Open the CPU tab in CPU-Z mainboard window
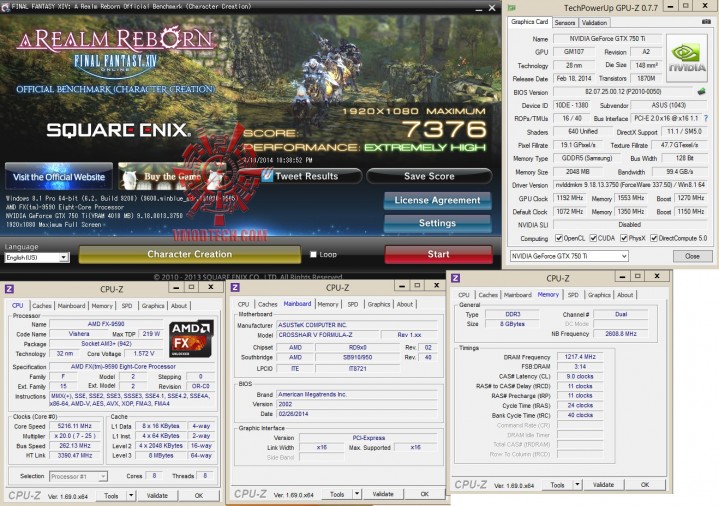The image size is (719, 506). [243, 304]
